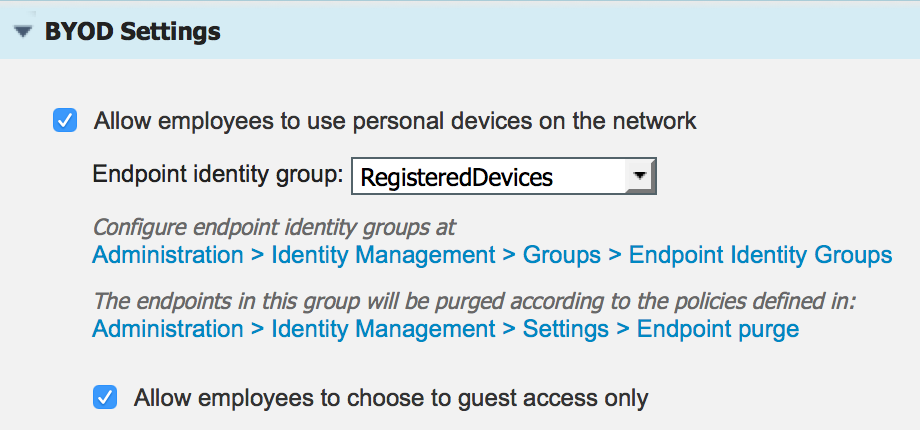
Task: Click the Endpoint identity group field label
Action: (x=218, y=175)
